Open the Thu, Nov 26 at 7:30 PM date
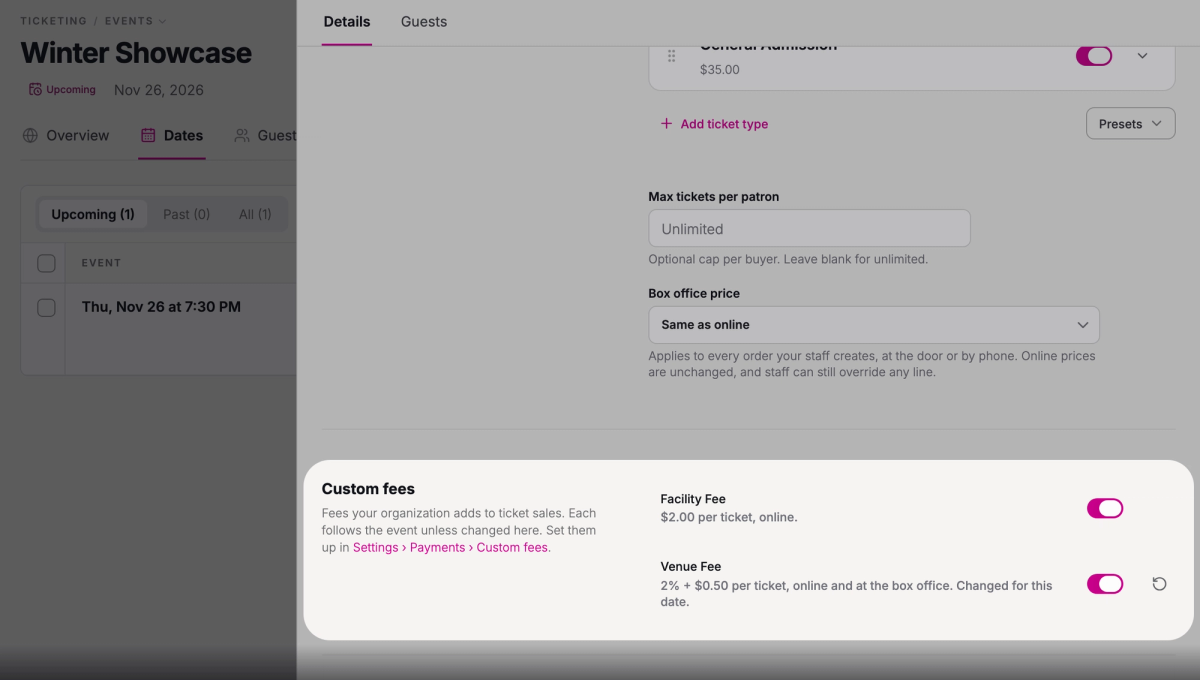 pos(161,307)
